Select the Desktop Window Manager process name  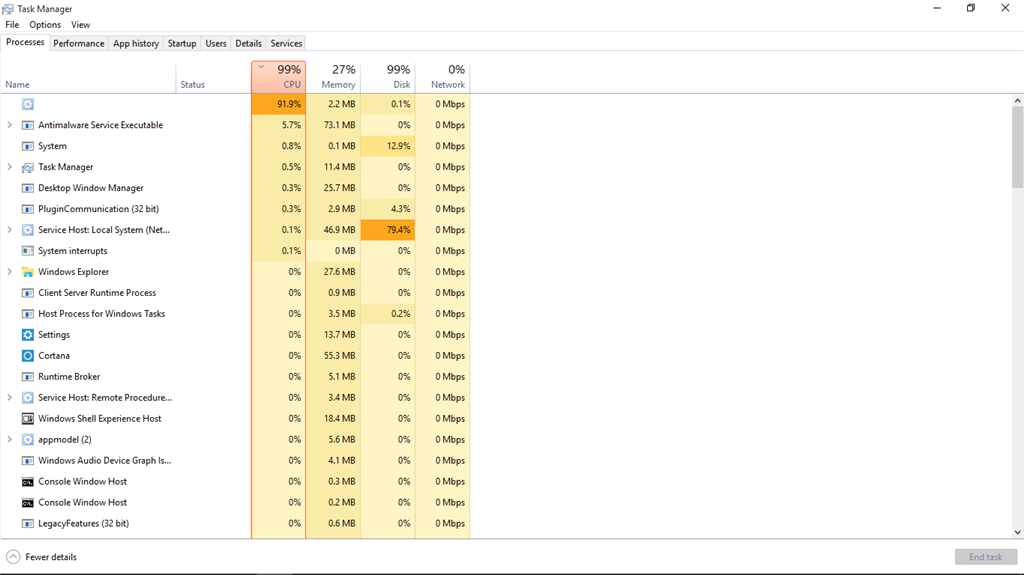tap(91, 188)
